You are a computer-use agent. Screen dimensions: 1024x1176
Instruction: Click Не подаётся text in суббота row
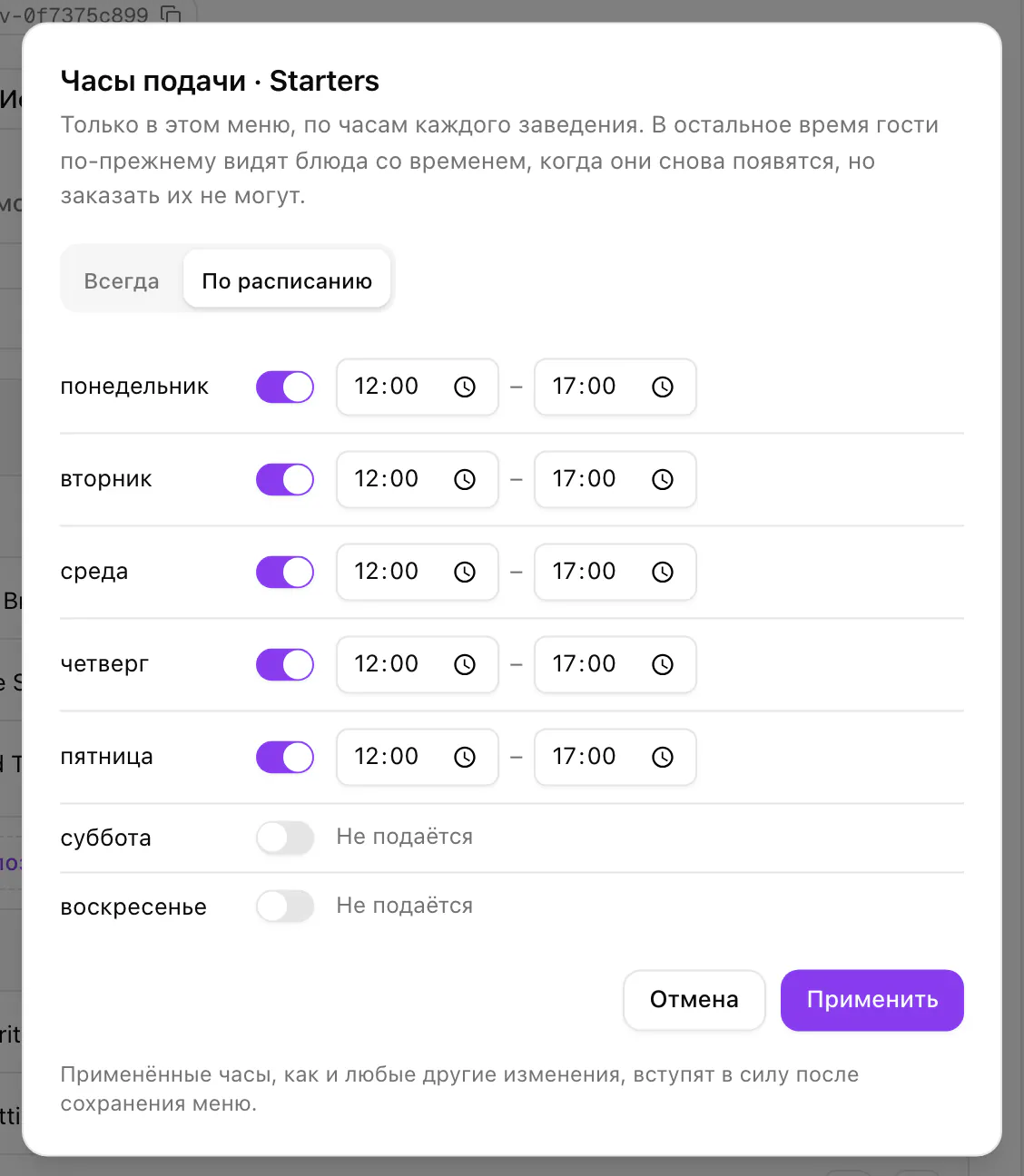click(405, 837)
